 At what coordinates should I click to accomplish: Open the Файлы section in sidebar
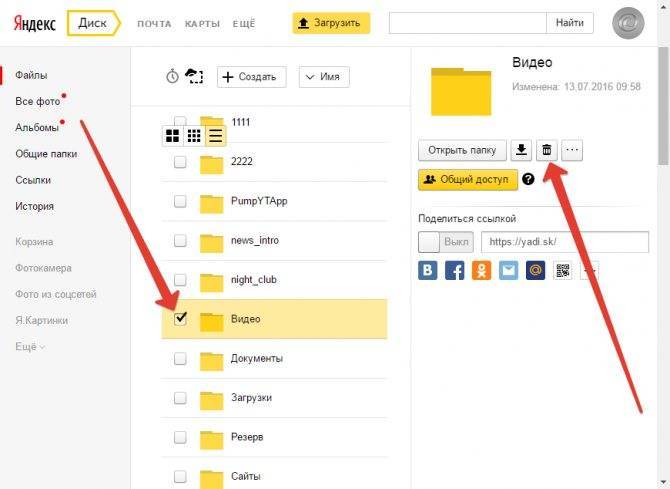pyautogui.click(x=31, y=75)
